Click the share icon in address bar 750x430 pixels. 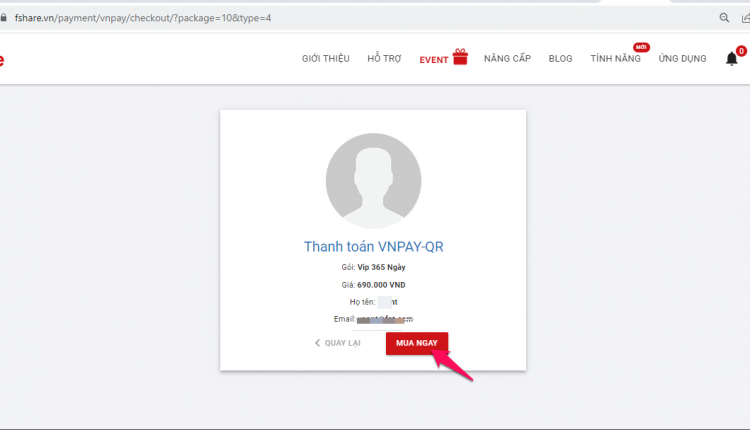coord(746,18)
